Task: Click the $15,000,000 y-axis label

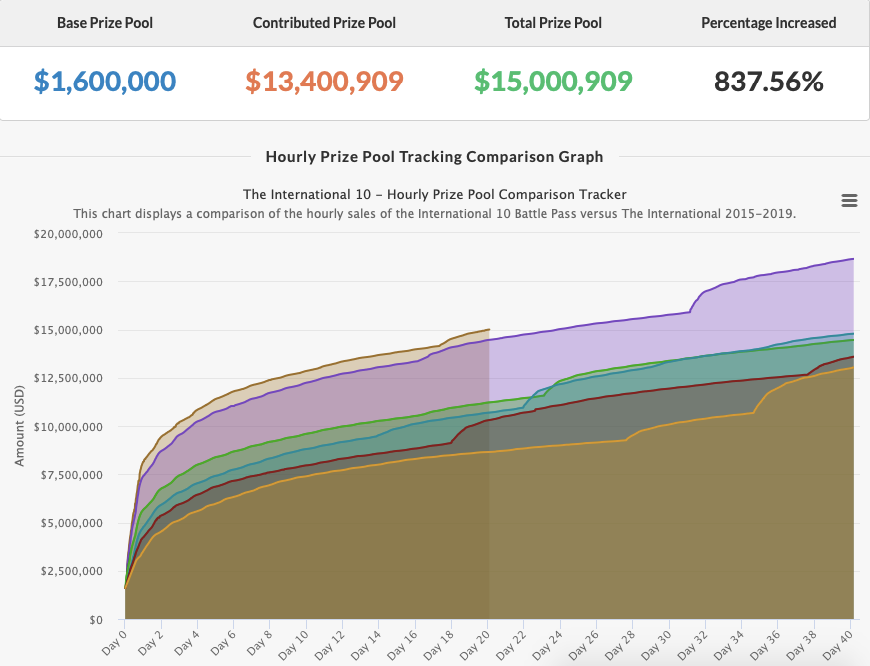Action: coord(68,330)
